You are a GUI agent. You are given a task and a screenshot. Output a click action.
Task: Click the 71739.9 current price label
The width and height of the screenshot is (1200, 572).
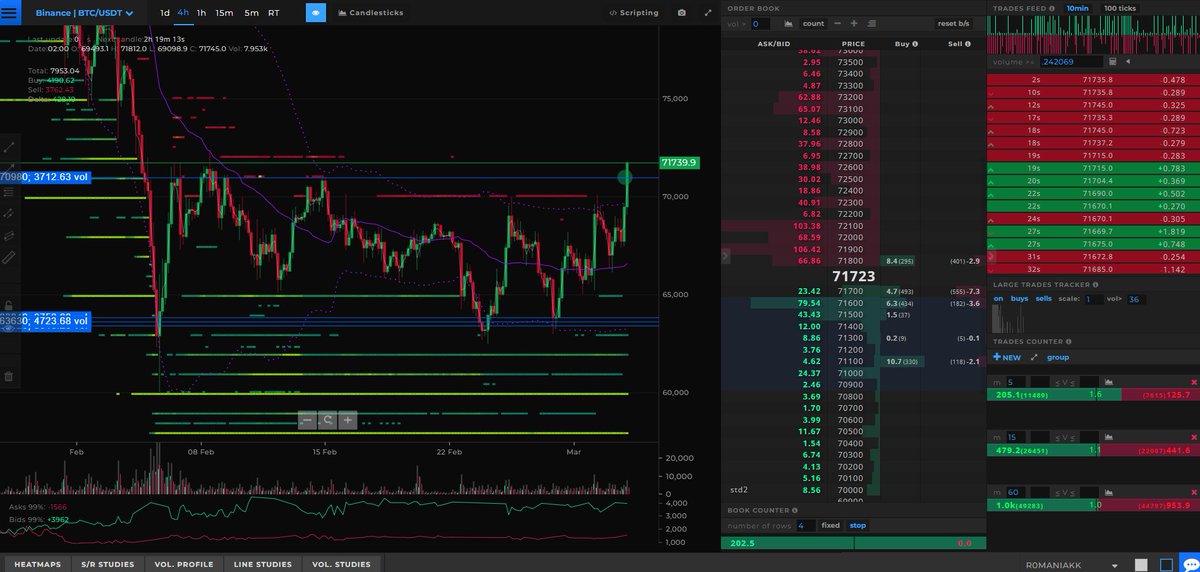679,162
